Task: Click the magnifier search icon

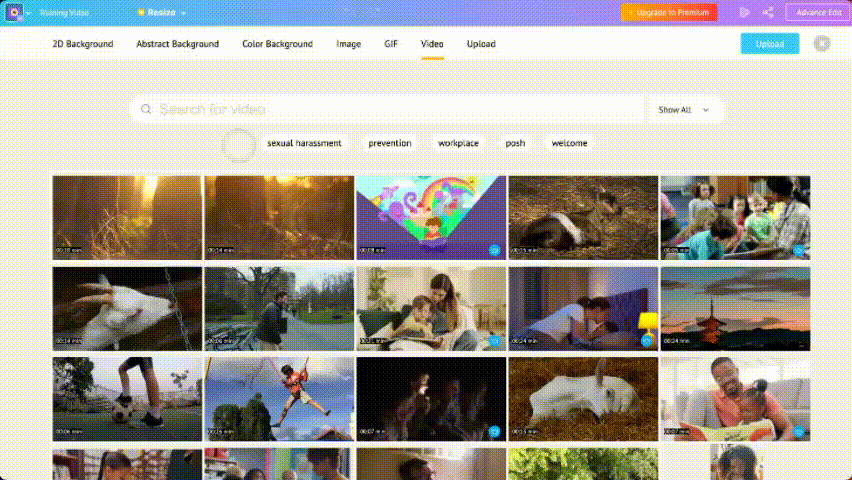Action: point(146,109)
